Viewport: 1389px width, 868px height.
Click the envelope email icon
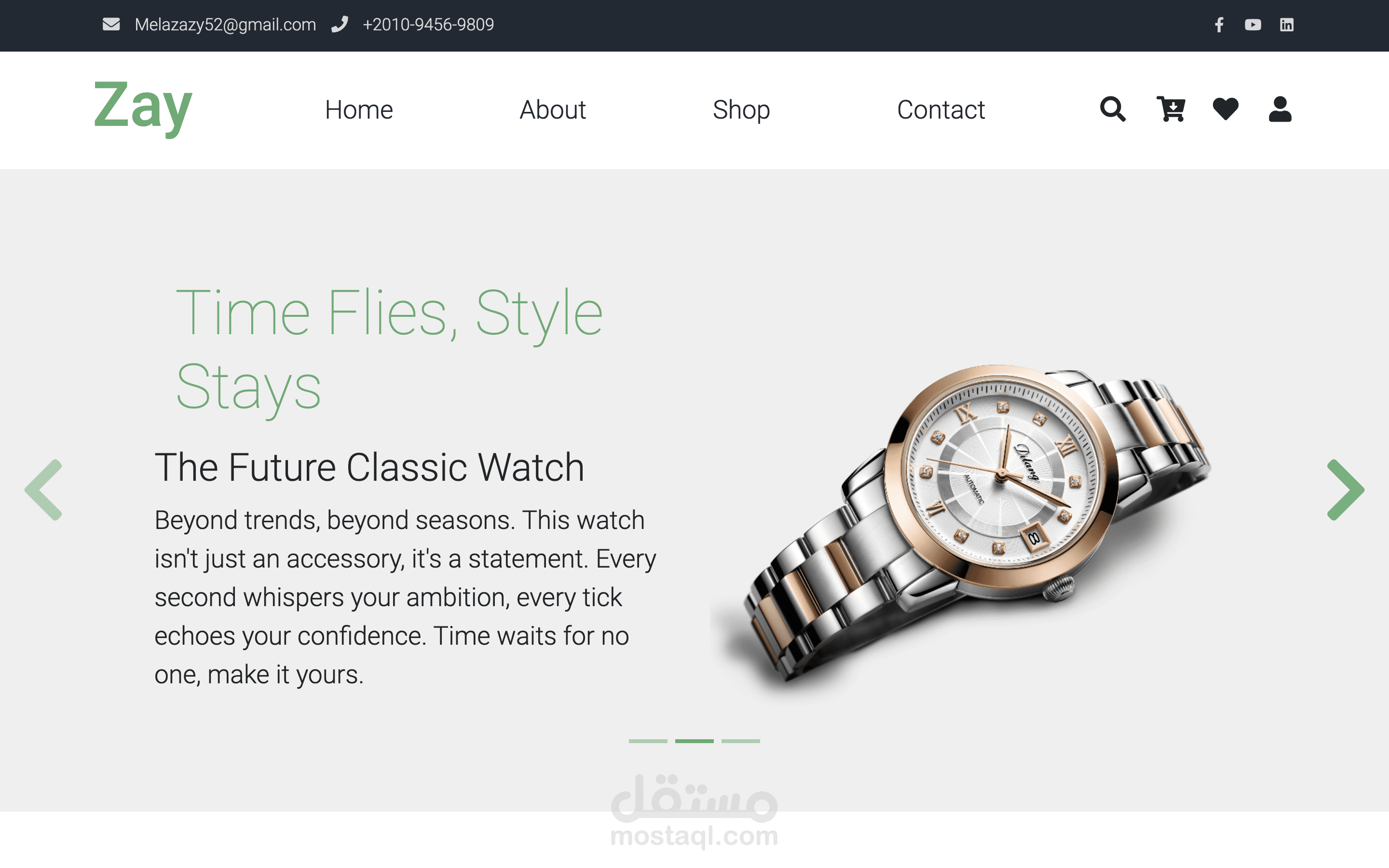point(111,24)
